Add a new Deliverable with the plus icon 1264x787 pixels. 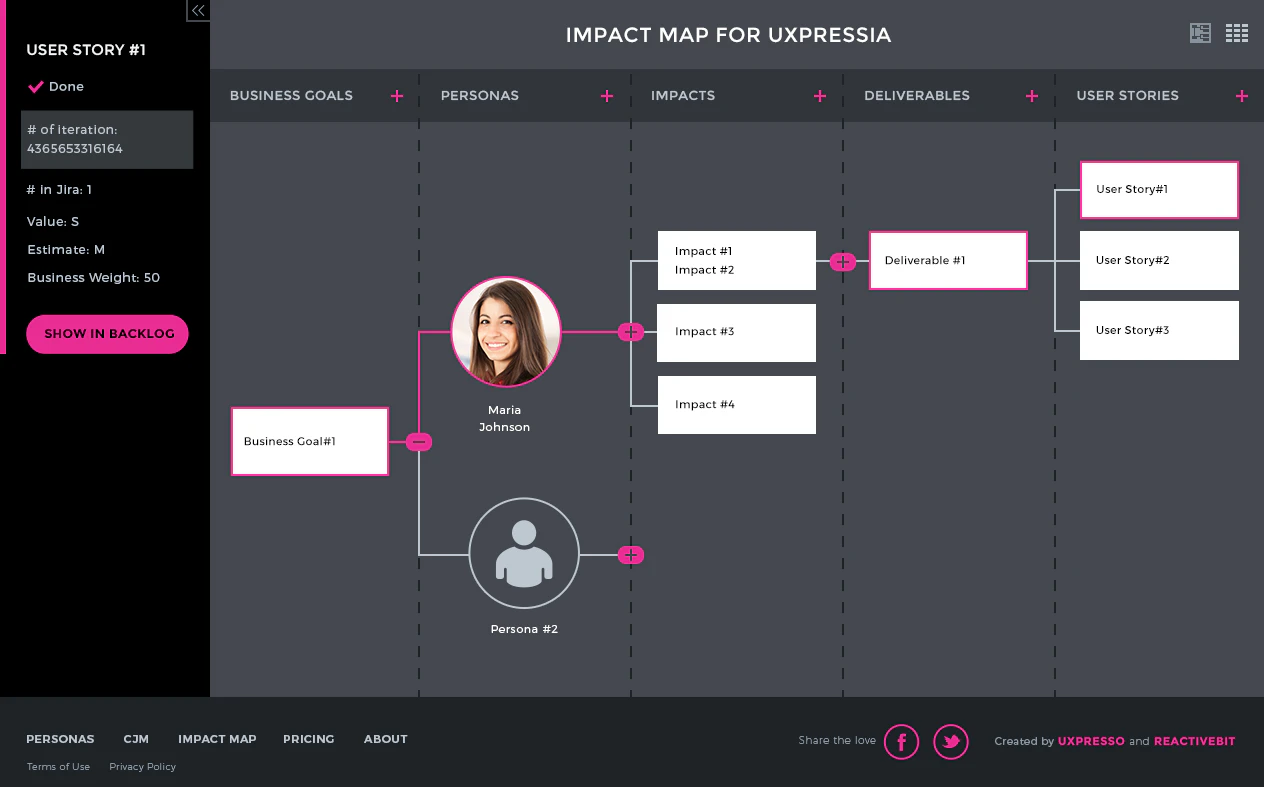1031,95
